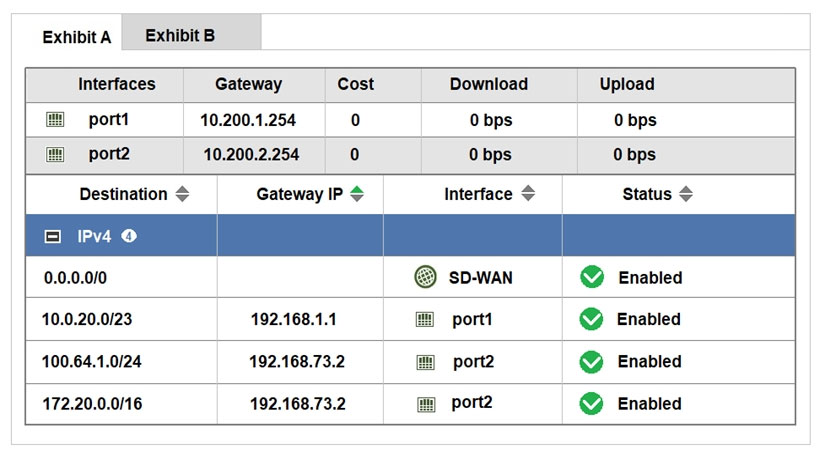Click the SD-WAN globe icon
The width and height of the screenshot is (825, 459).
pos(425,277)
